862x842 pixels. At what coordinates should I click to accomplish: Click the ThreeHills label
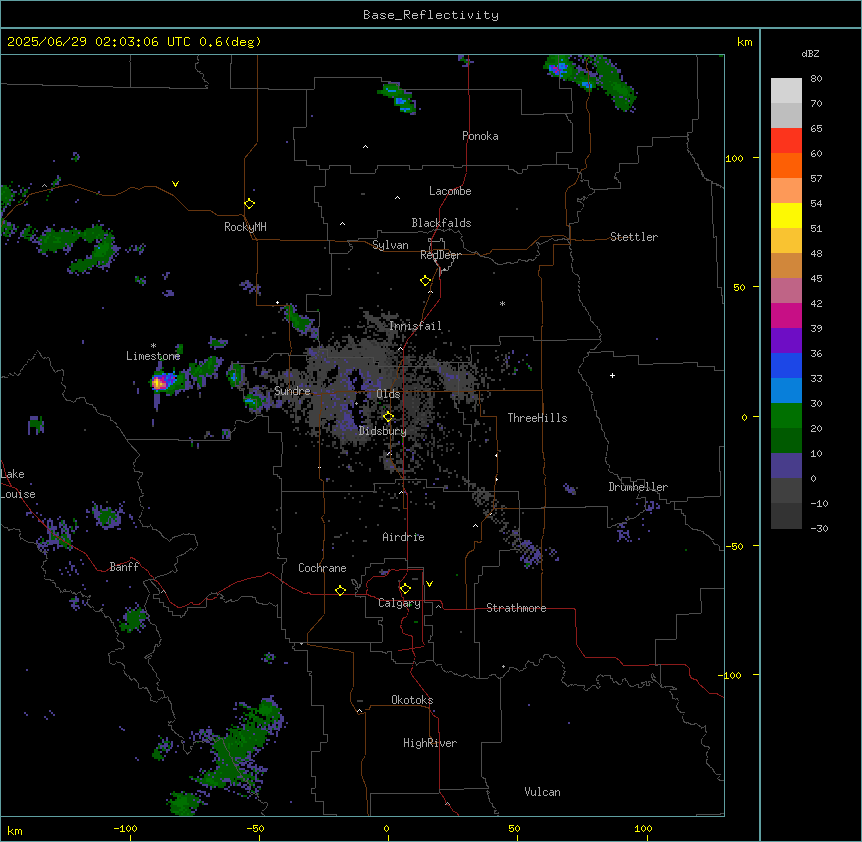click(537, 418)
